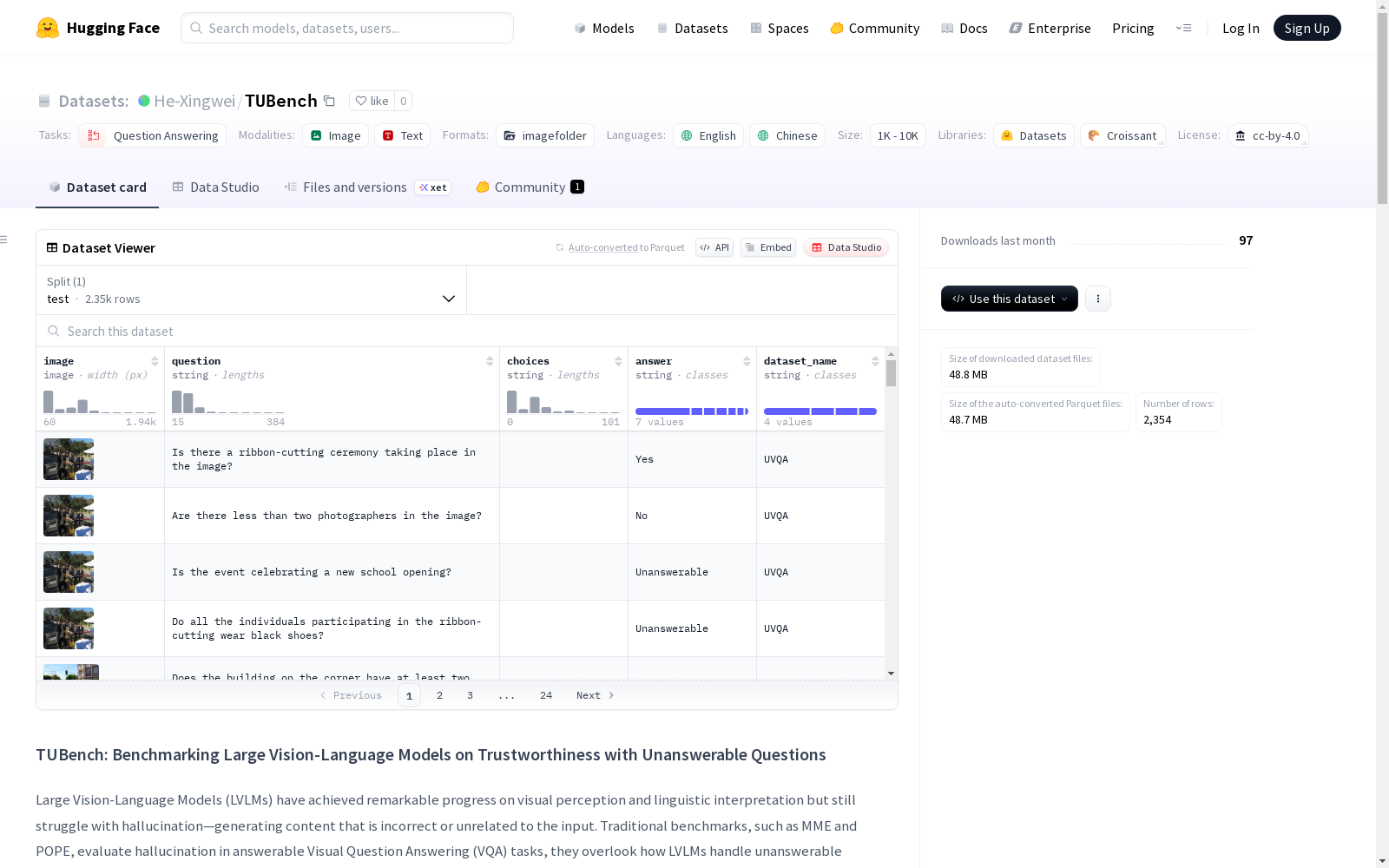This screenshot has width=1389, height=868.
Task: Click the 'No' answer cell
Action: pos(692,516)
